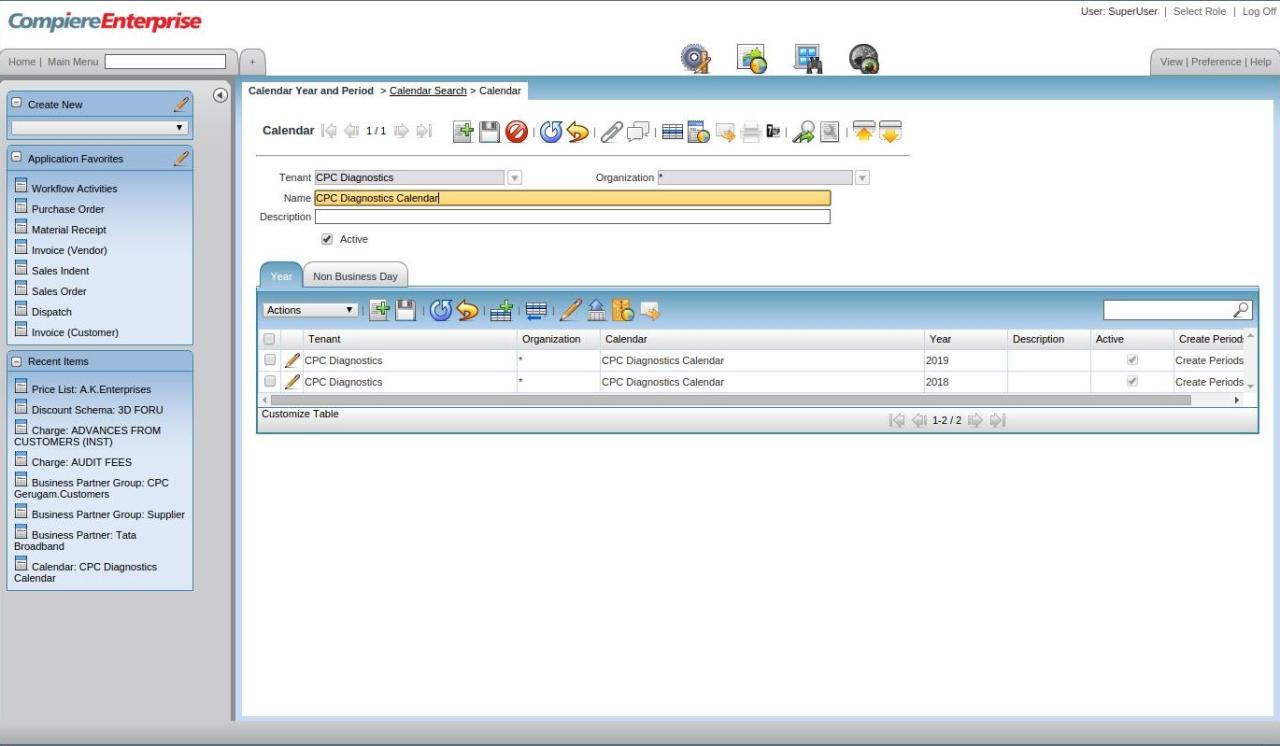Open the Chat bubbles icon

point(638,131)
